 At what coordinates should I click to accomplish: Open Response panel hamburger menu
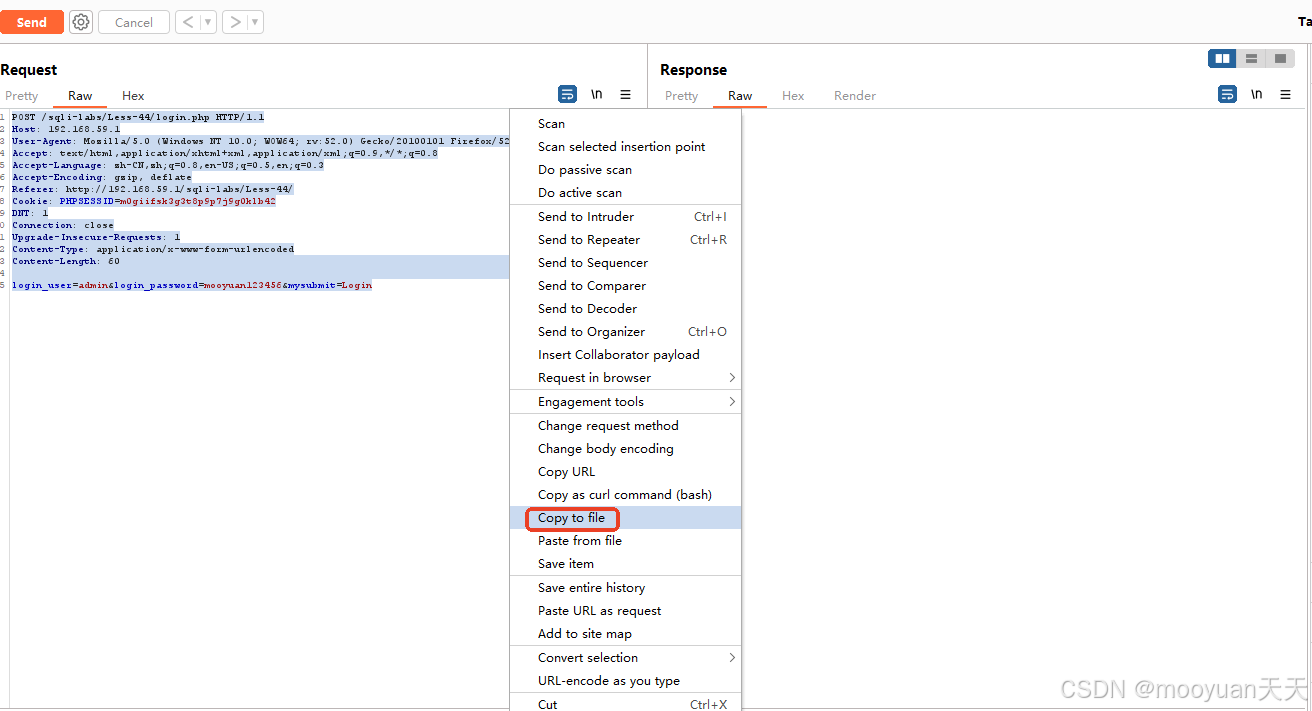coord(1285,94)
